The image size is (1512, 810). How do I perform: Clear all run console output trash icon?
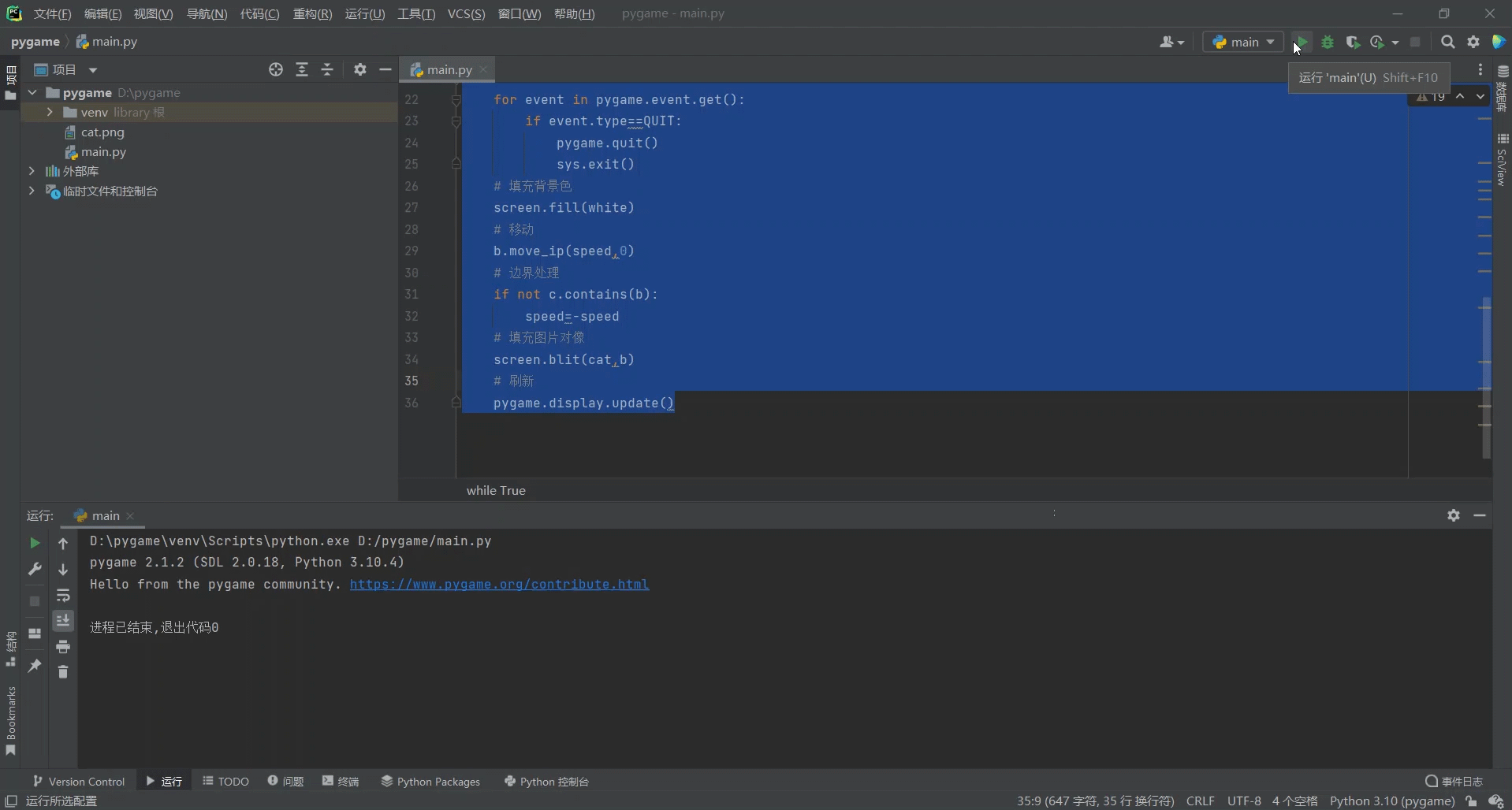click(x=63, y=671)
